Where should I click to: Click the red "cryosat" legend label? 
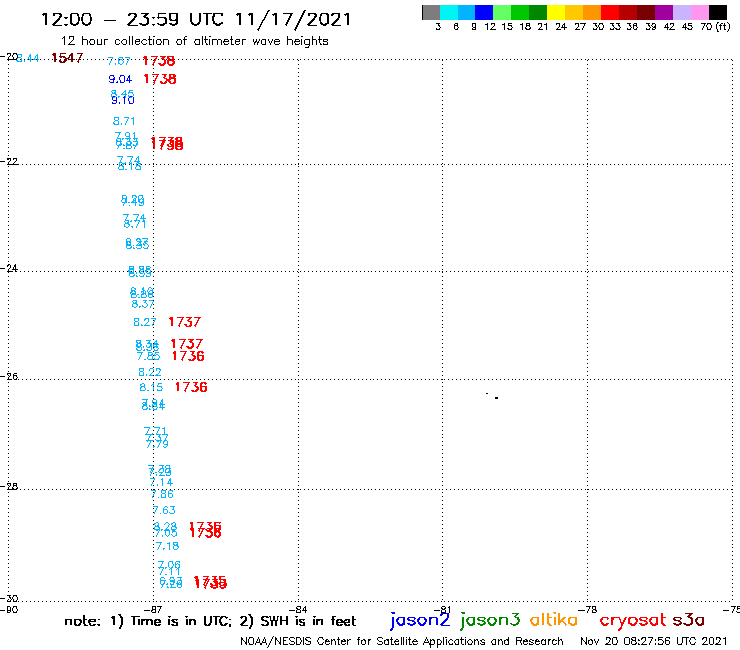pyautogui.click(x=633, y=620)
